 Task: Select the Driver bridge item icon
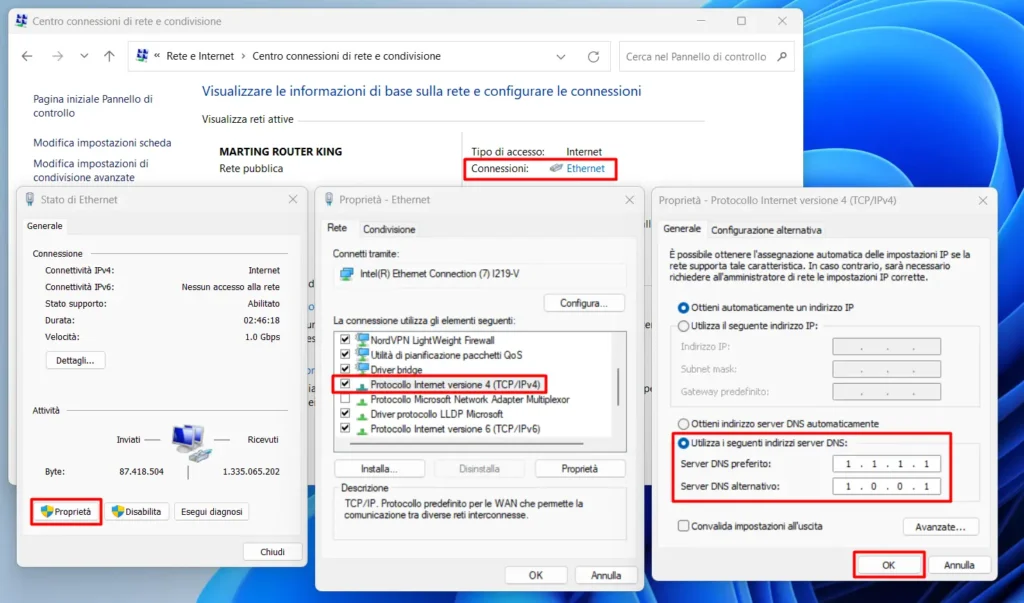tap(362, 369)
